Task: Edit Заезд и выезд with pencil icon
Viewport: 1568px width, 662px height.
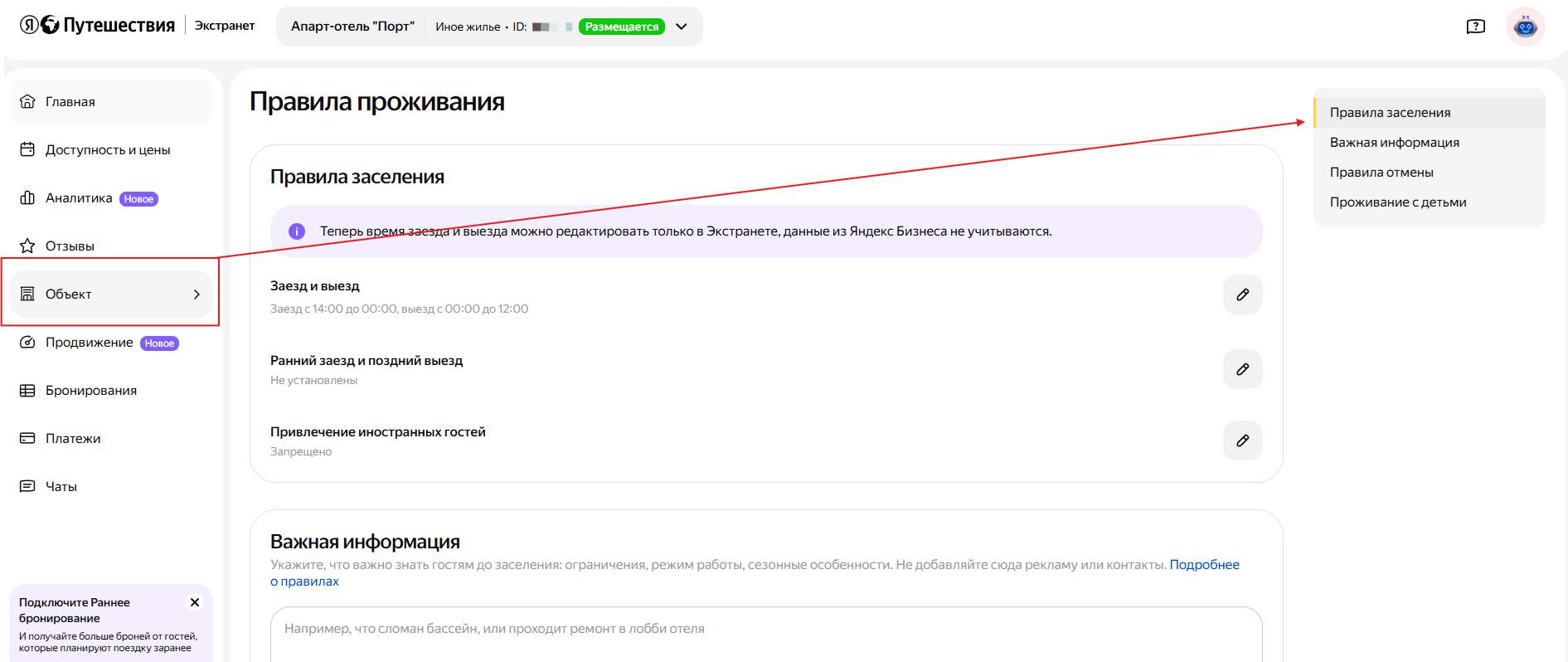Action: click(1243, 294)
